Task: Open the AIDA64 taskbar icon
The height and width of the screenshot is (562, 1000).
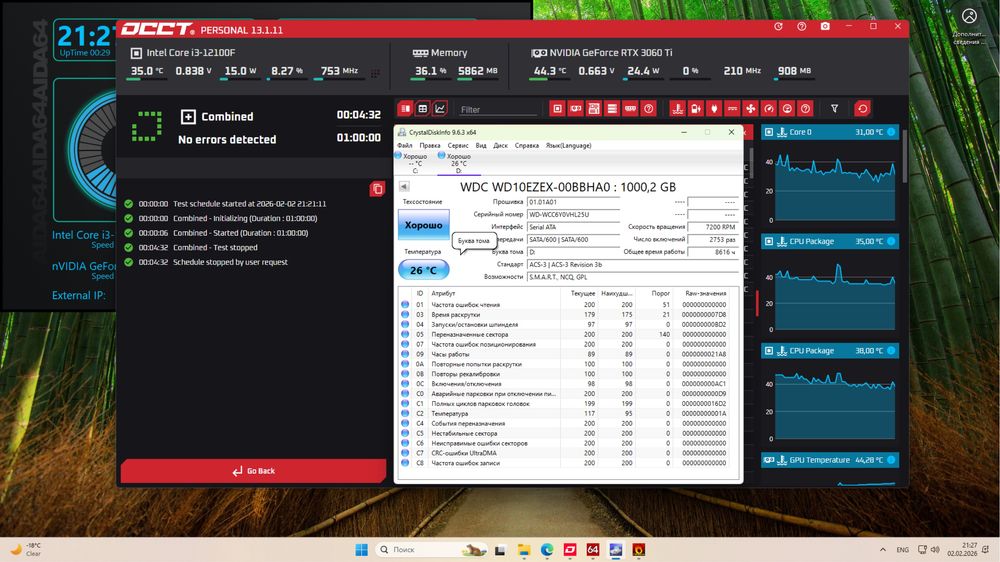Action: [592, 550]
